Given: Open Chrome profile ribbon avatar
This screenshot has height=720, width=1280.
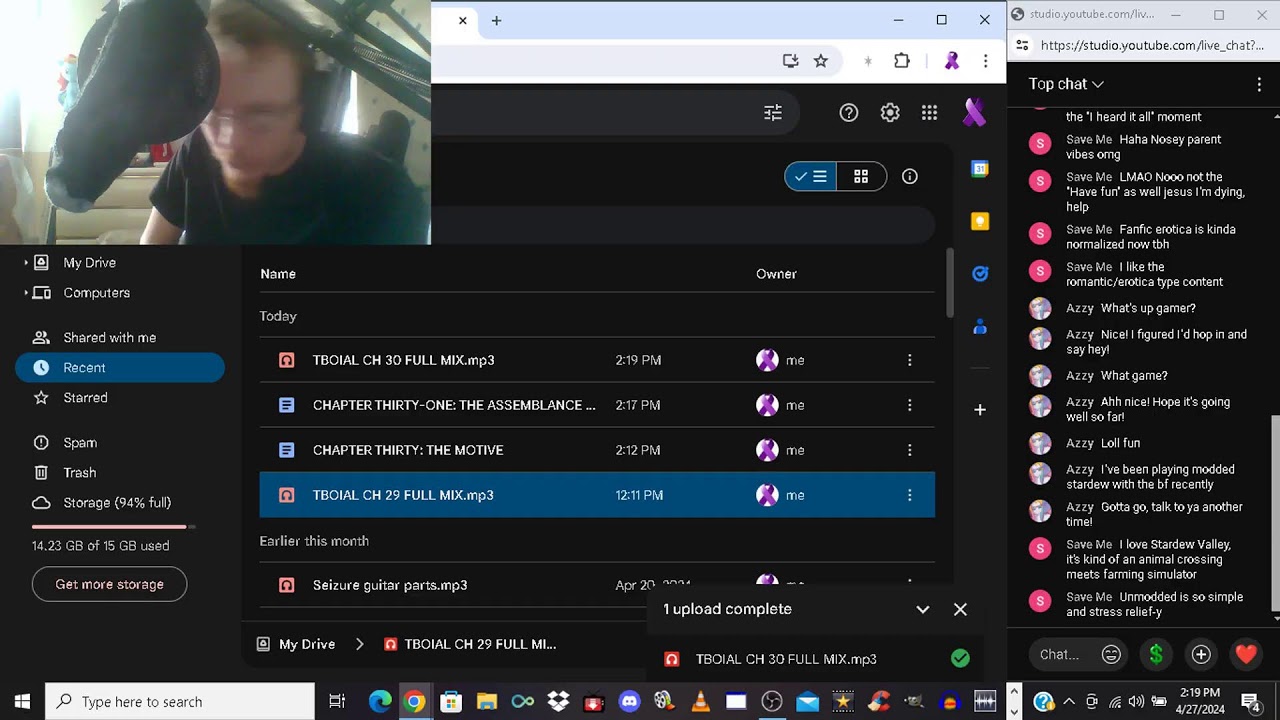Looking at the screenshot, I should (x=952, y=61).
